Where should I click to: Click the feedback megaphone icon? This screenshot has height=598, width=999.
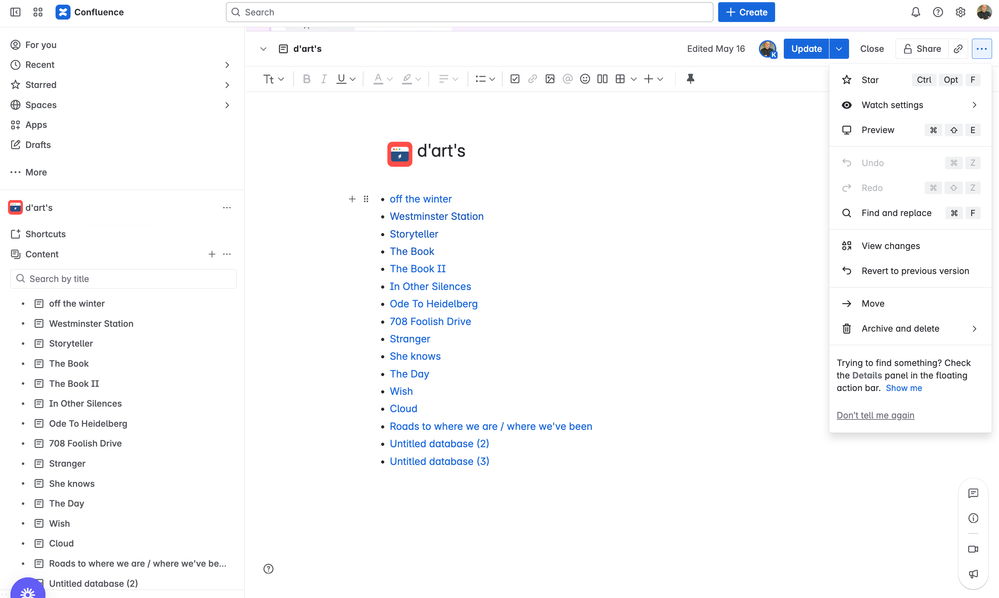[x=973, y=574]
